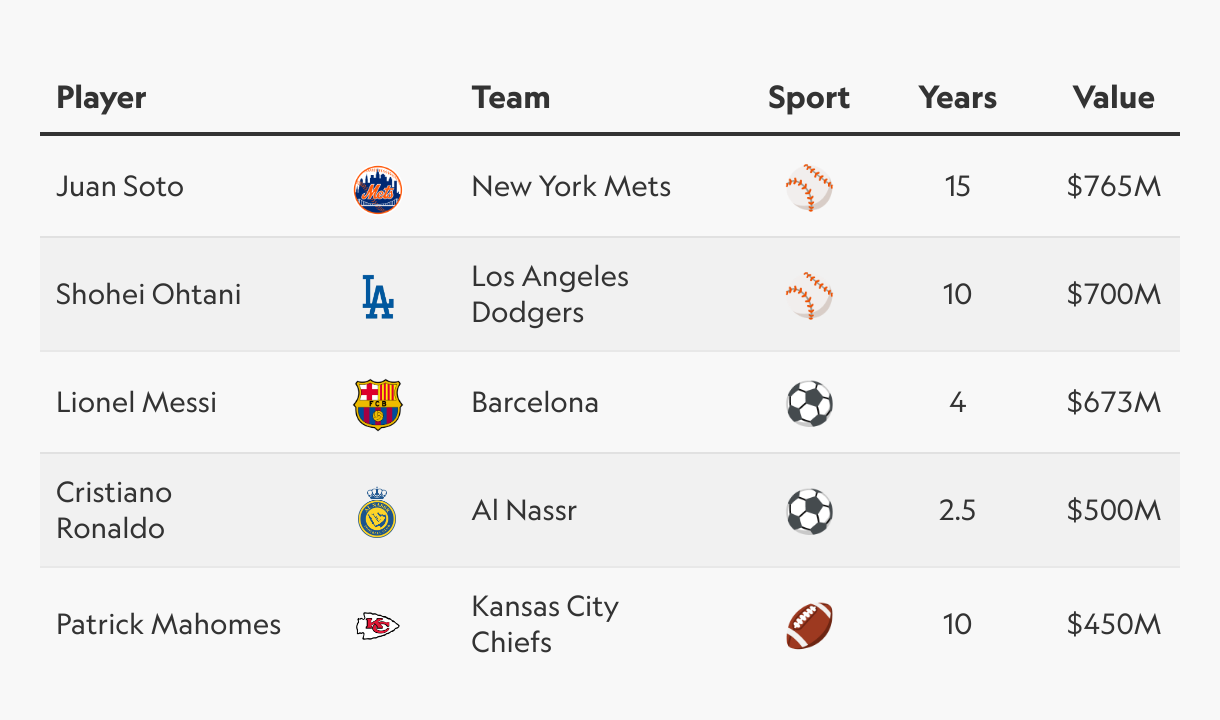The image size is (1220, 720).
Task: Click the Kansas City Chiefs arrowhead logo
Action: (x=378, y=626)
